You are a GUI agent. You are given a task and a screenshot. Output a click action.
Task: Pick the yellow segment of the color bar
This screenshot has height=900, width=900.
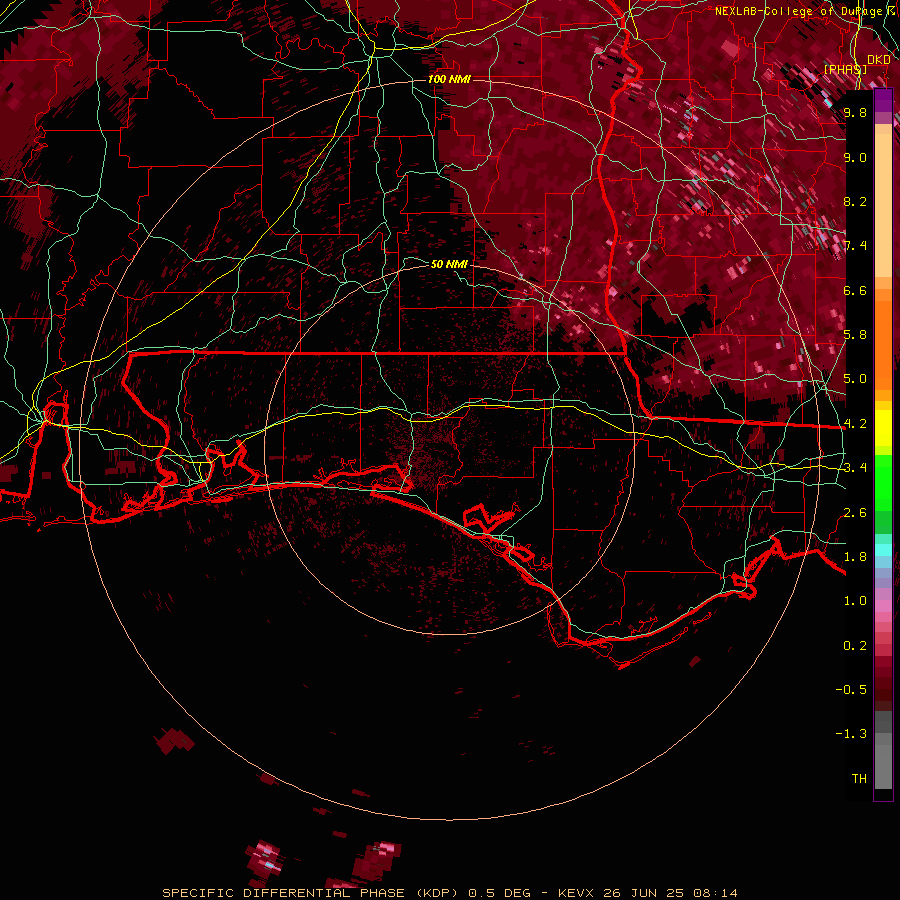tap(883, 428)
